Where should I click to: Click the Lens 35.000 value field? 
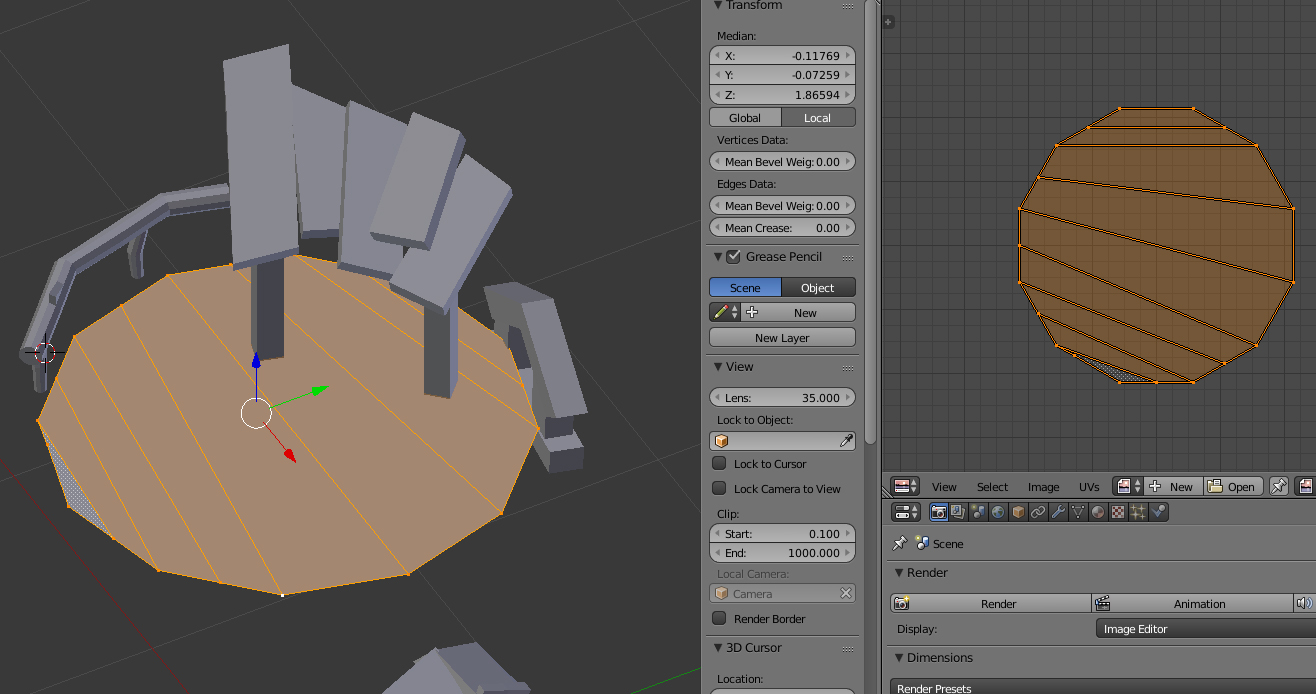(x=782, y=398)
